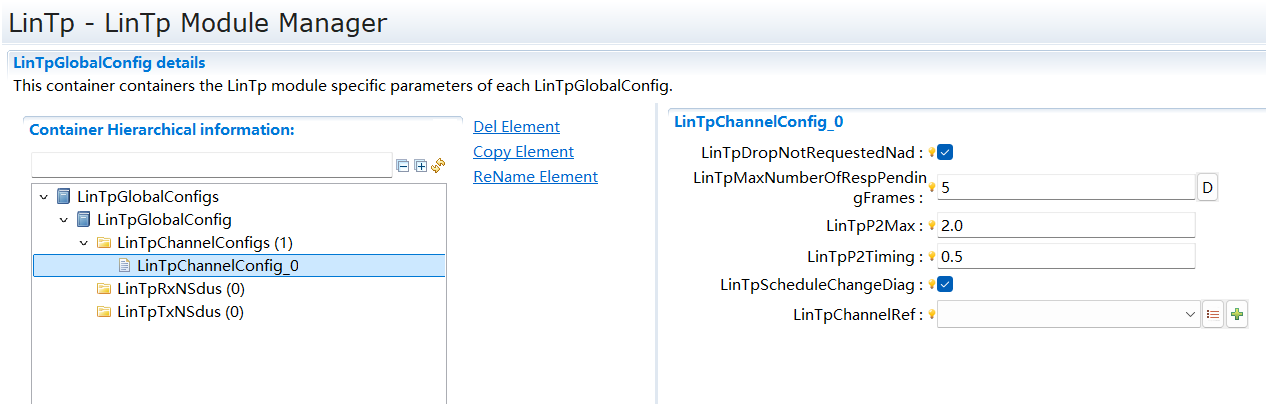
Task: Collapse the LinTpChannelConfigs folder
Action: click(x=84, y=243)
